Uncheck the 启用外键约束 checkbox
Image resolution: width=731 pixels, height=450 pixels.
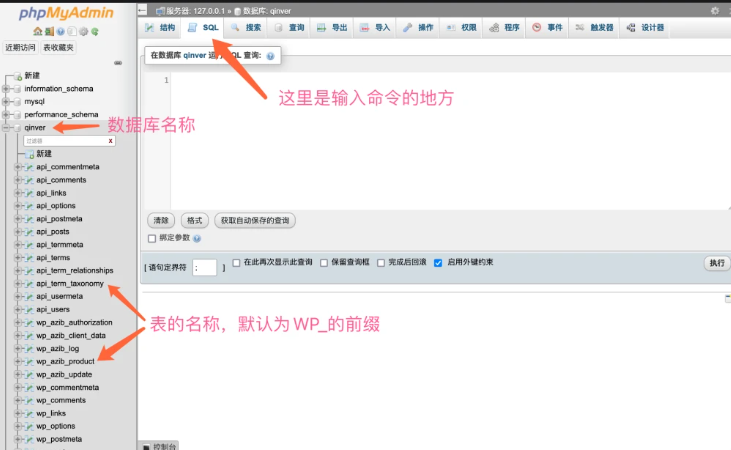tap(438, 263)
